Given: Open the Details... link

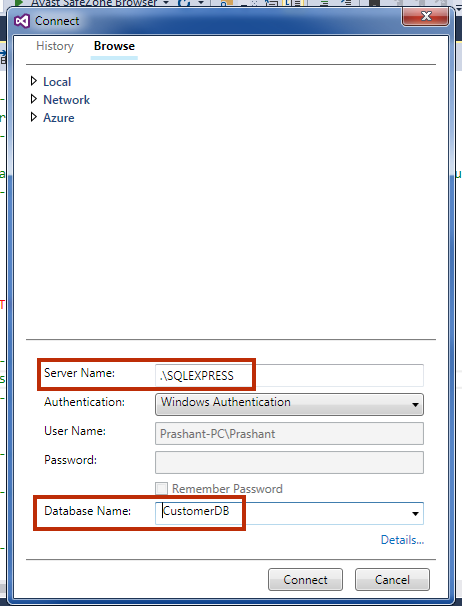Looking at the screenshot, I should point(402,540).
